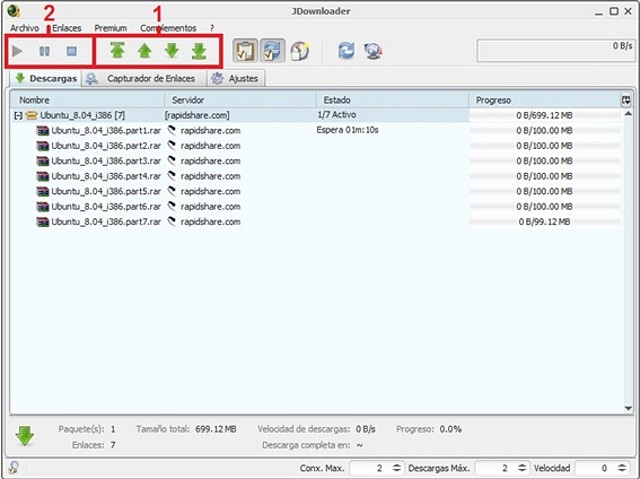The width and height of the screenshot is (640, 479).
Task: Sort by the Progreso column header
Action: point(544,100)
